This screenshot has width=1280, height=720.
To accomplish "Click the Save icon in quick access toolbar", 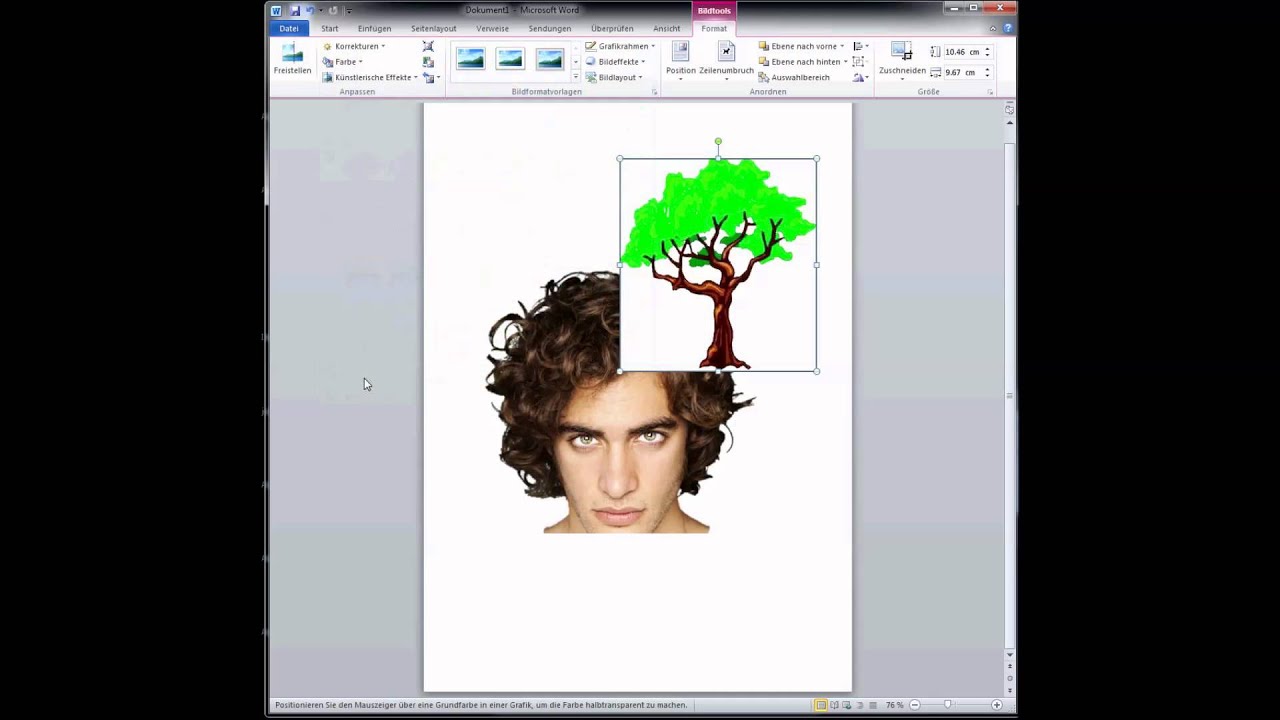I will coord(295,10).
